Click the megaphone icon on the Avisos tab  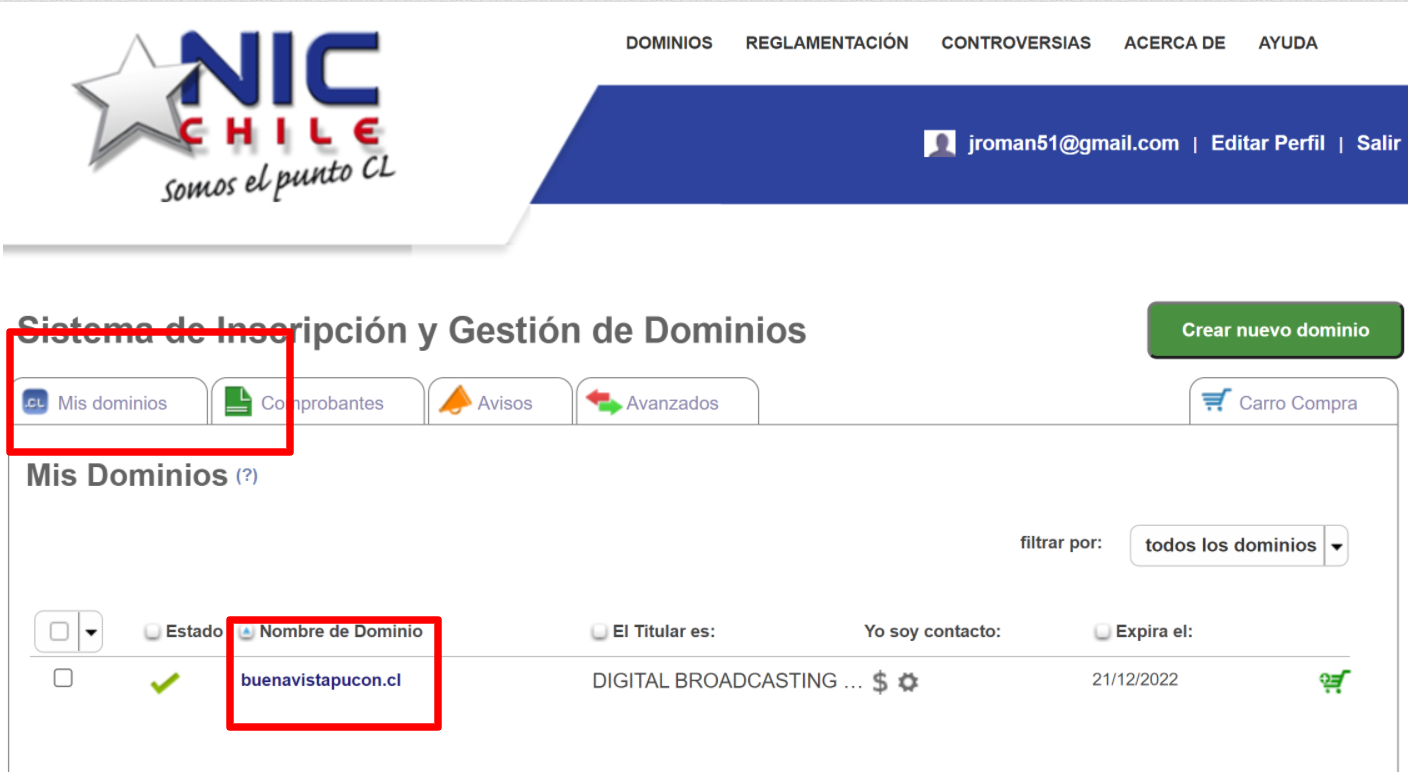click(x=456, y=401)
